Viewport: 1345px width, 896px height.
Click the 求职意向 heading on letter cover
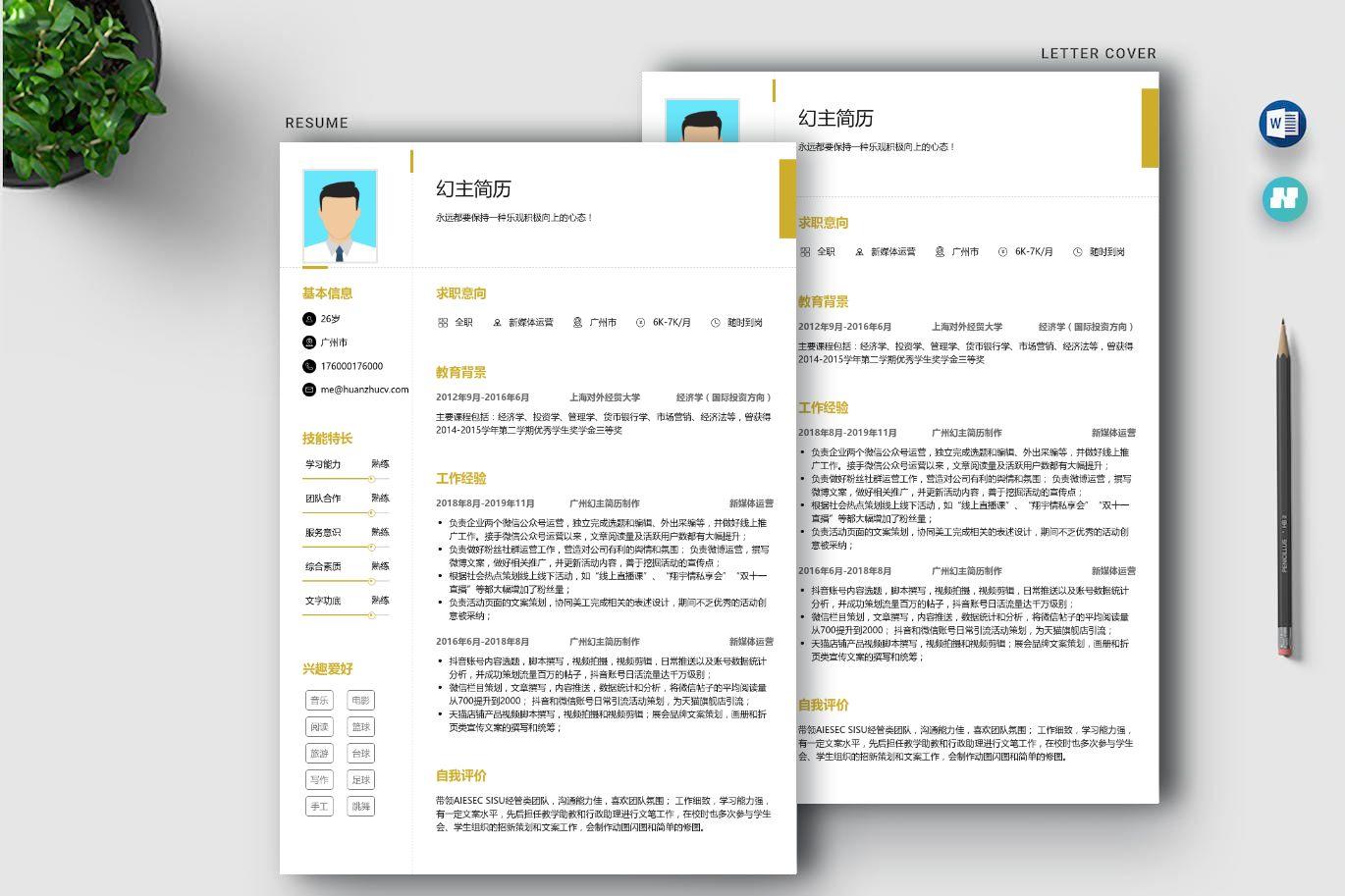(x=823, y=223)
